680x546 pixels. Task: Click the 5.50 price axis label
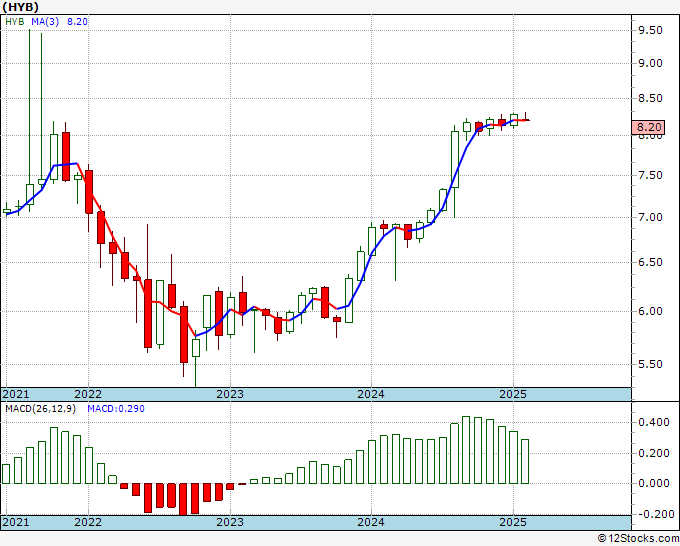point(650,364)
